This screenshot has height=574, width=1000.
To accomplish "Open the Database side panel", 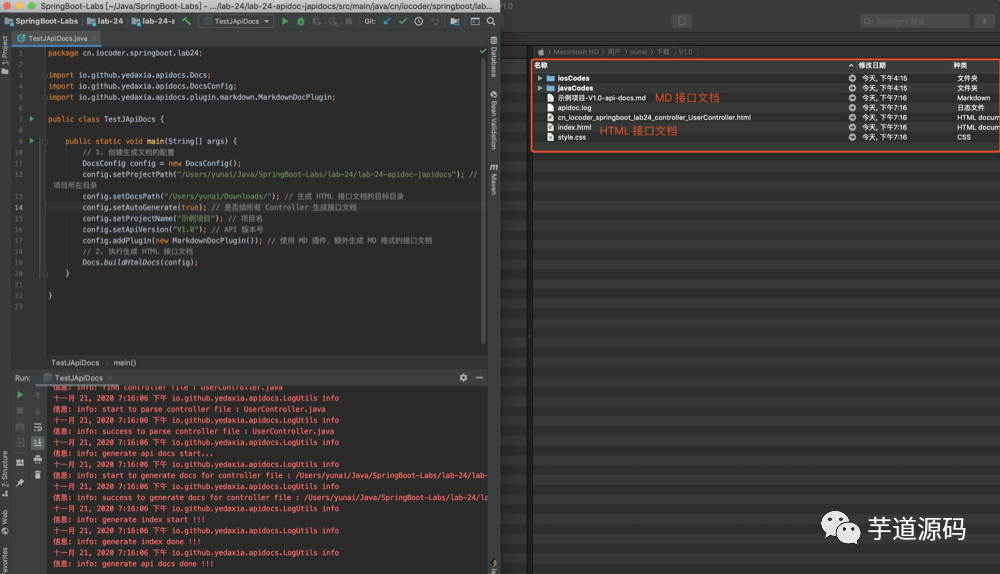I will pyautogui.click(x=494, y=57).
